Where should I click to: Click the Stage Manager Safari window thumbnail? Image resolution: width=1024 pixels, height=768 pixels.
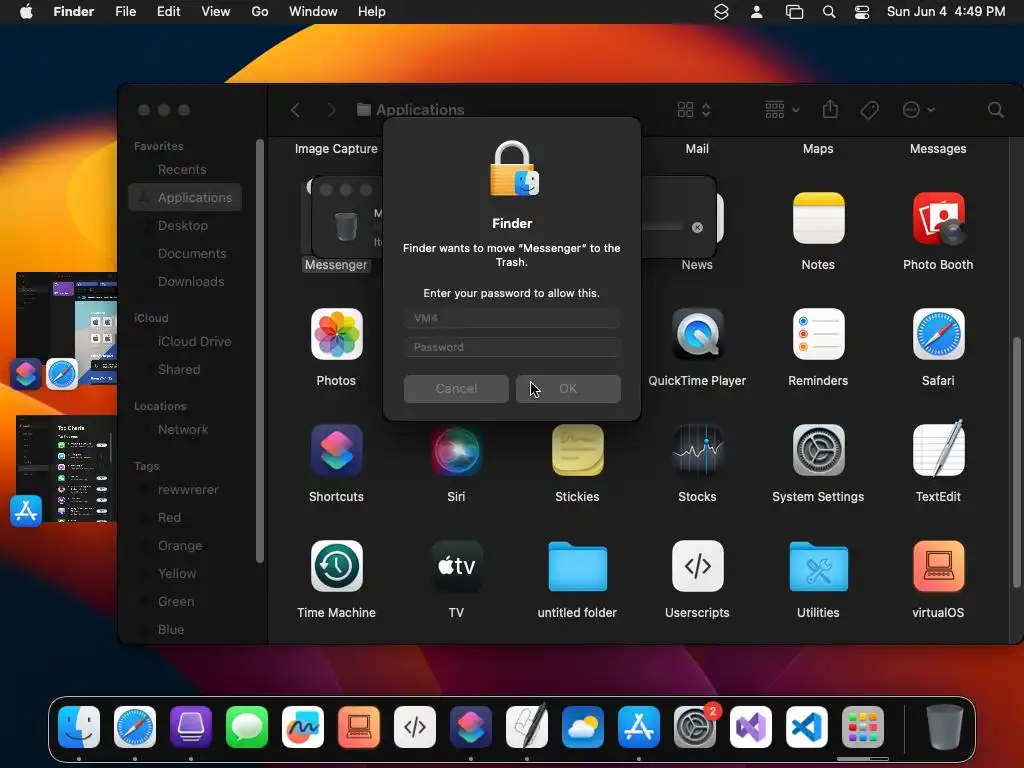(x=66, y=329)
